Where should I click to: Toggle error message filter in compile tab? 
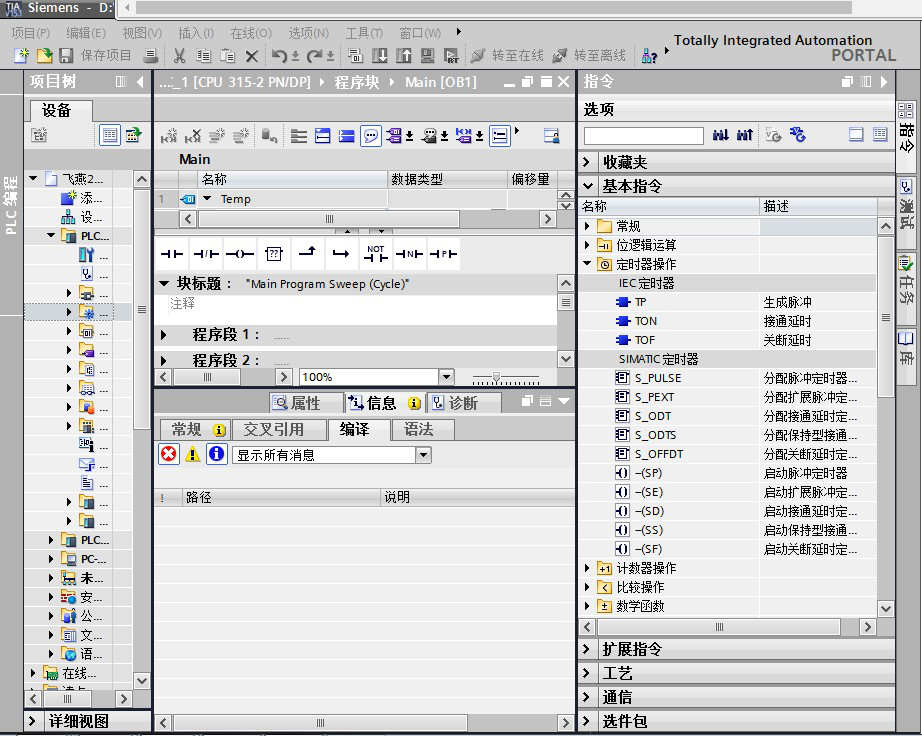pos(169,455)
